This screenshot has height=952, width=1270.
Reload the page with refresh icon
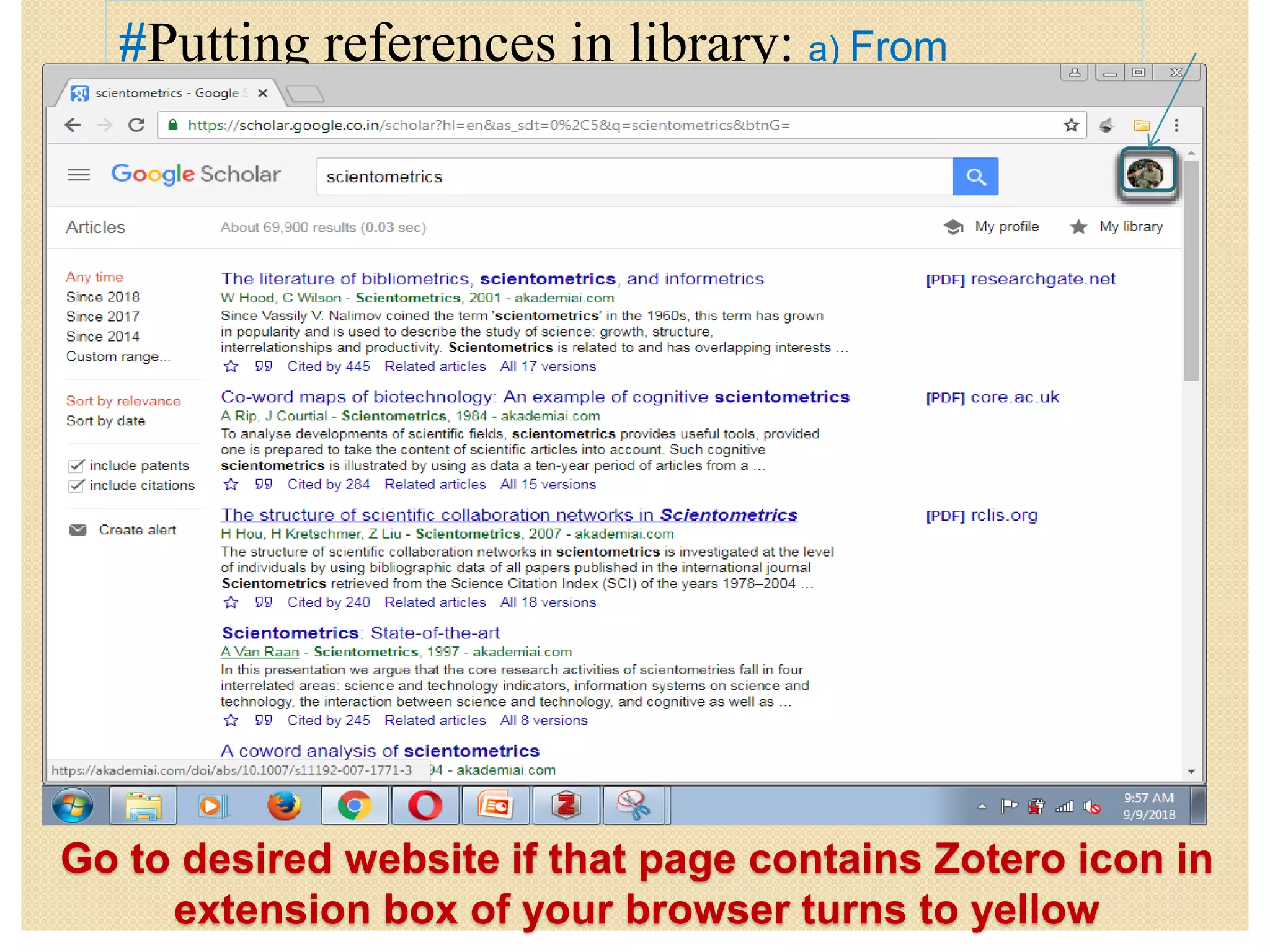(x=136, y=125)
